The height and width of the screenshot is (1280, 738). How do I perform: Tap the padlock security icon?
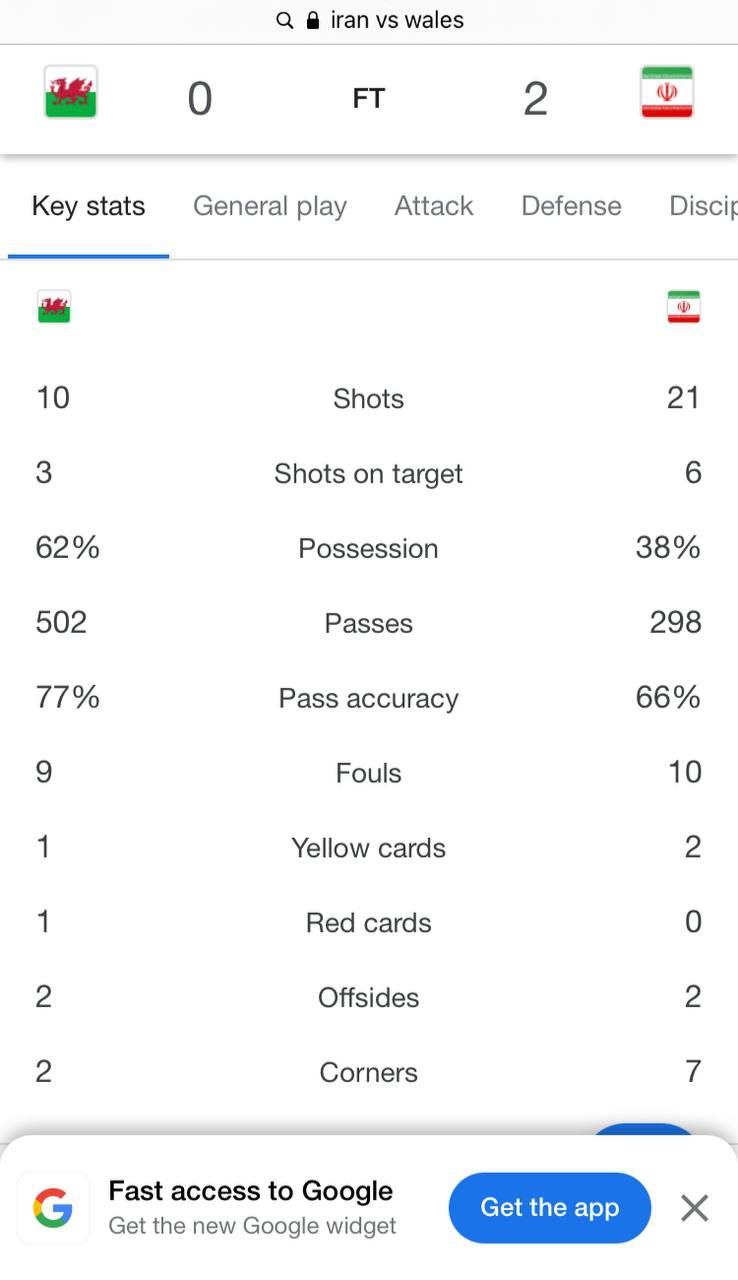313,20
